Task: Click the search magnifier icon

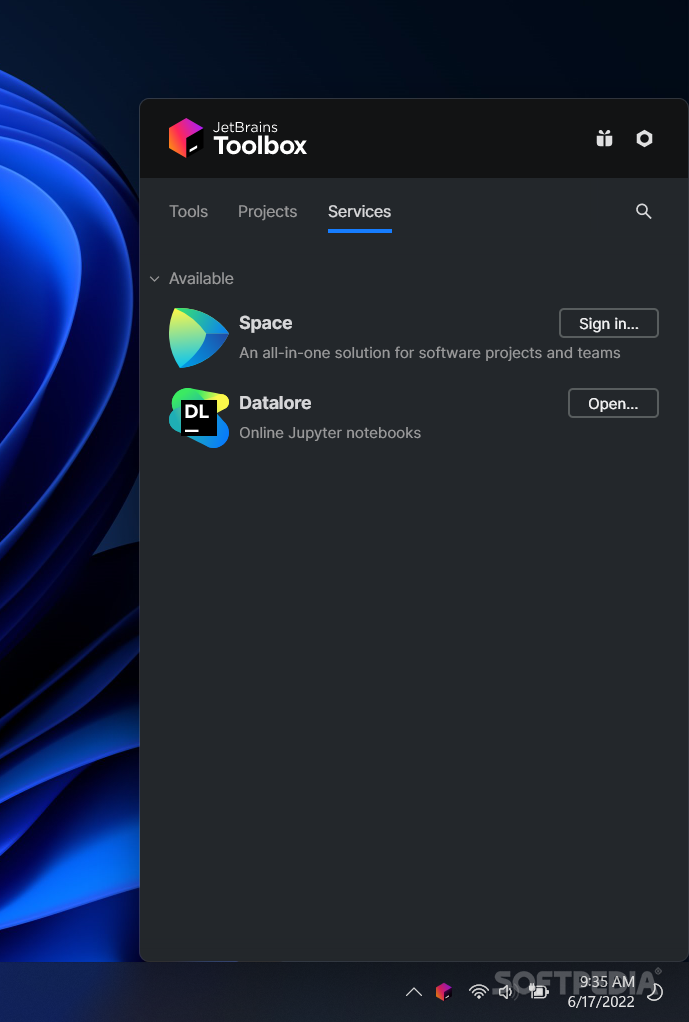Action: coord(643,211)
